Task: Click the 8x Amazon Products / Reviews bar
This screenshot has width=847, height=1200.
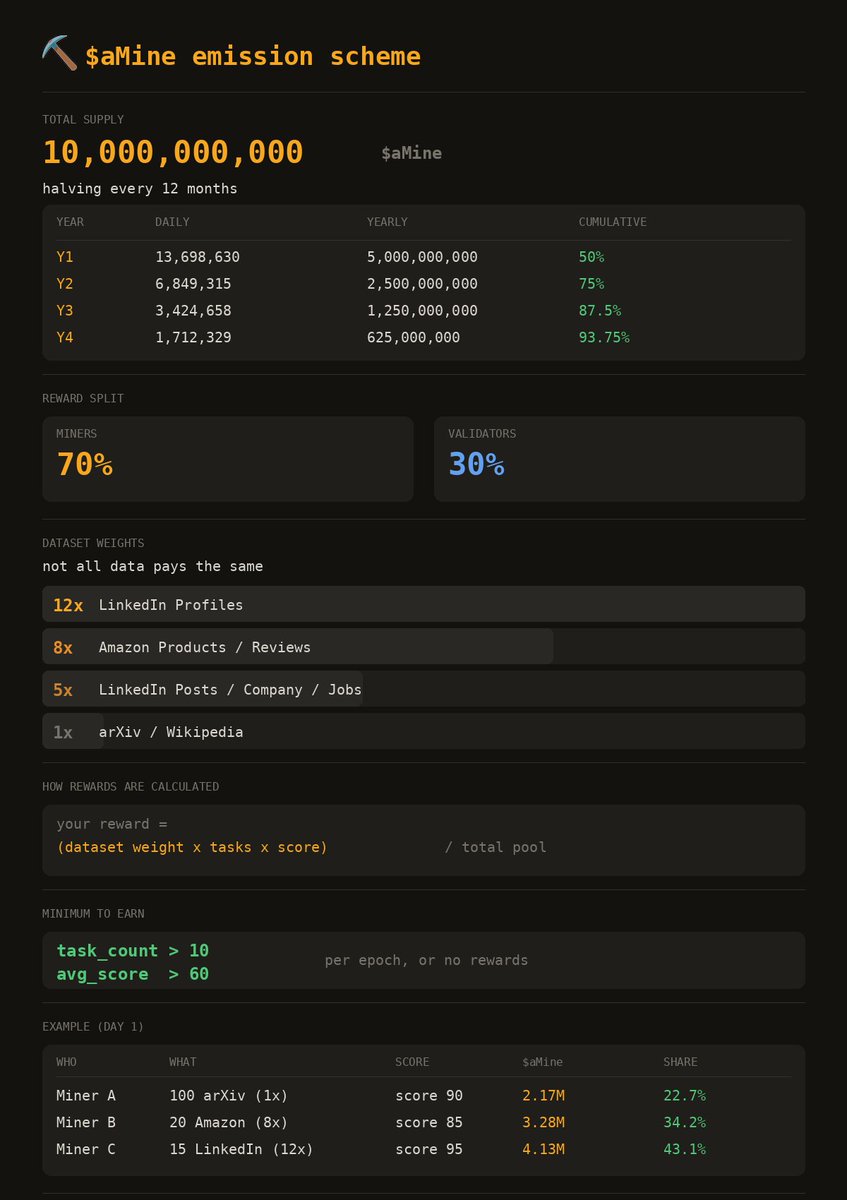Action: 423,647
